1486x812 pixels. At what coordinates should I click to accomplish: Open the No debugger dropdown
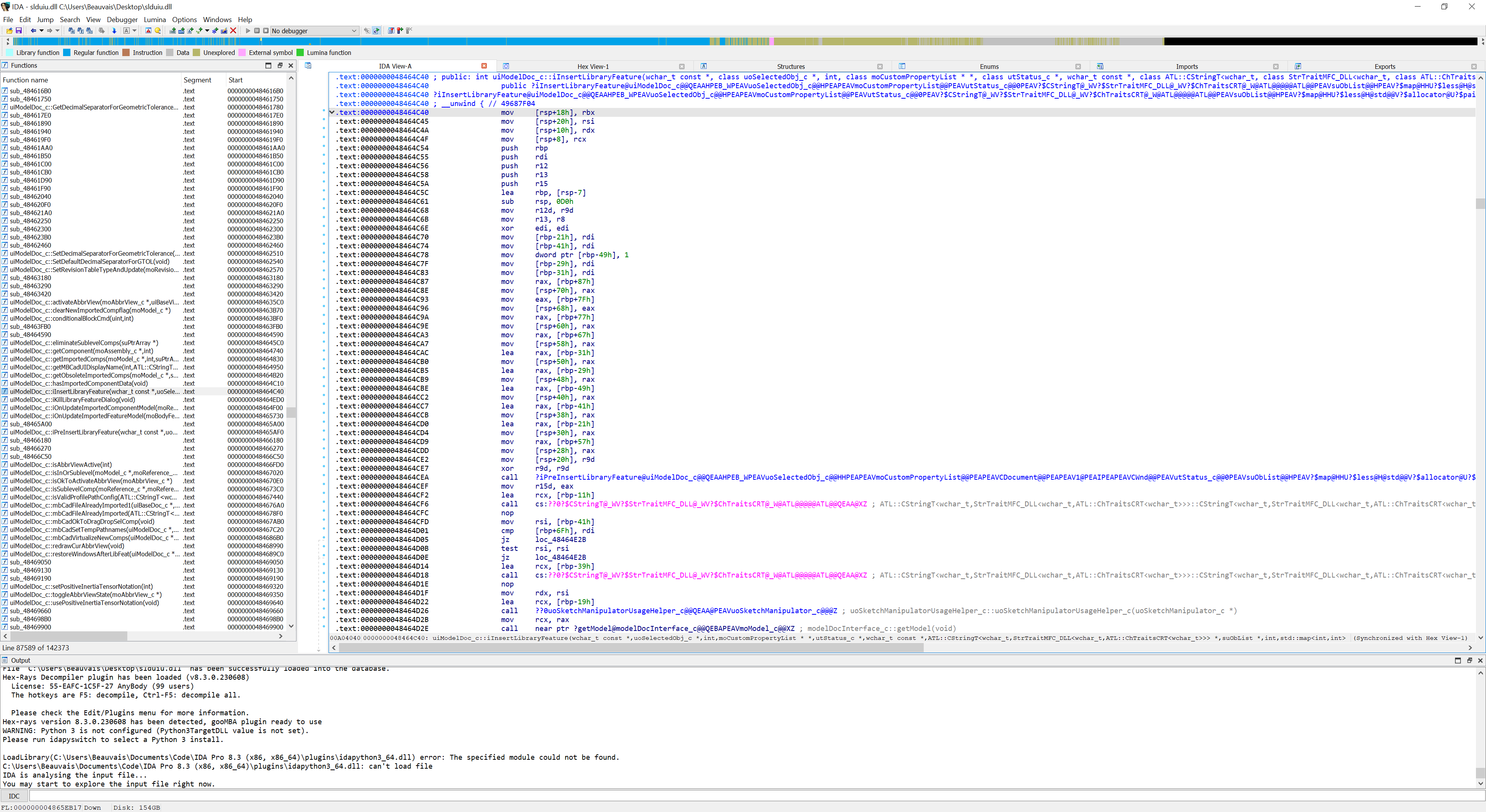pyautogui.click(x=314, y=31)
